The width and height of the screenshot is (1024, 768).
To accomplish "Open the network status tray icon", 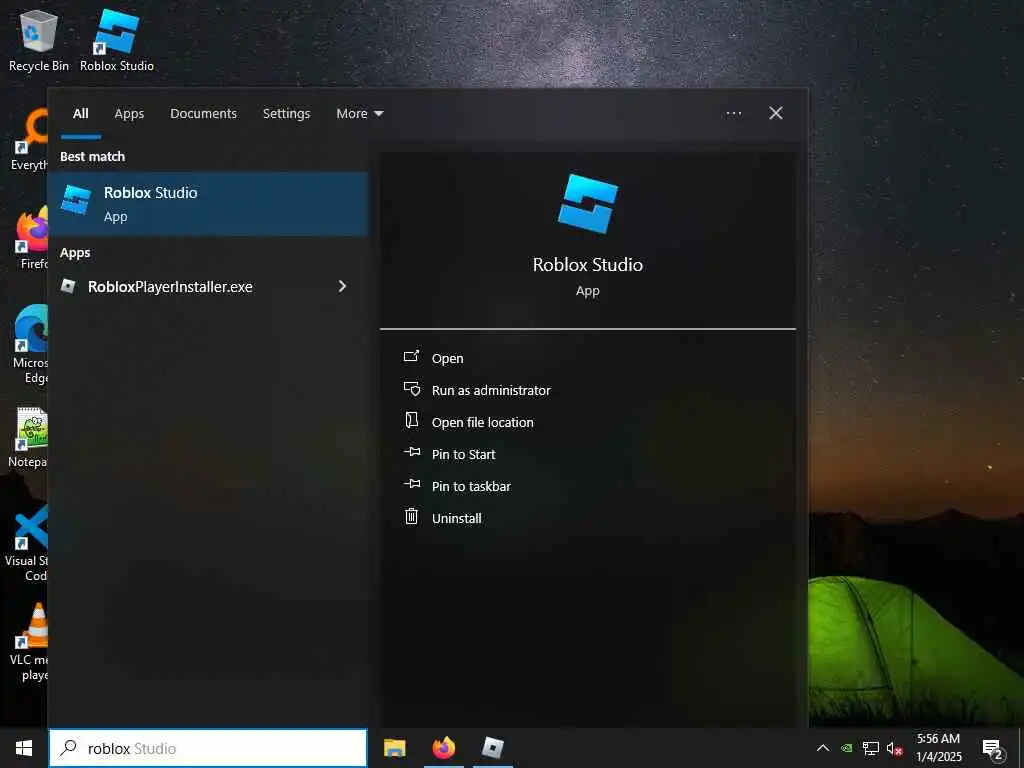I will (871, 748).
